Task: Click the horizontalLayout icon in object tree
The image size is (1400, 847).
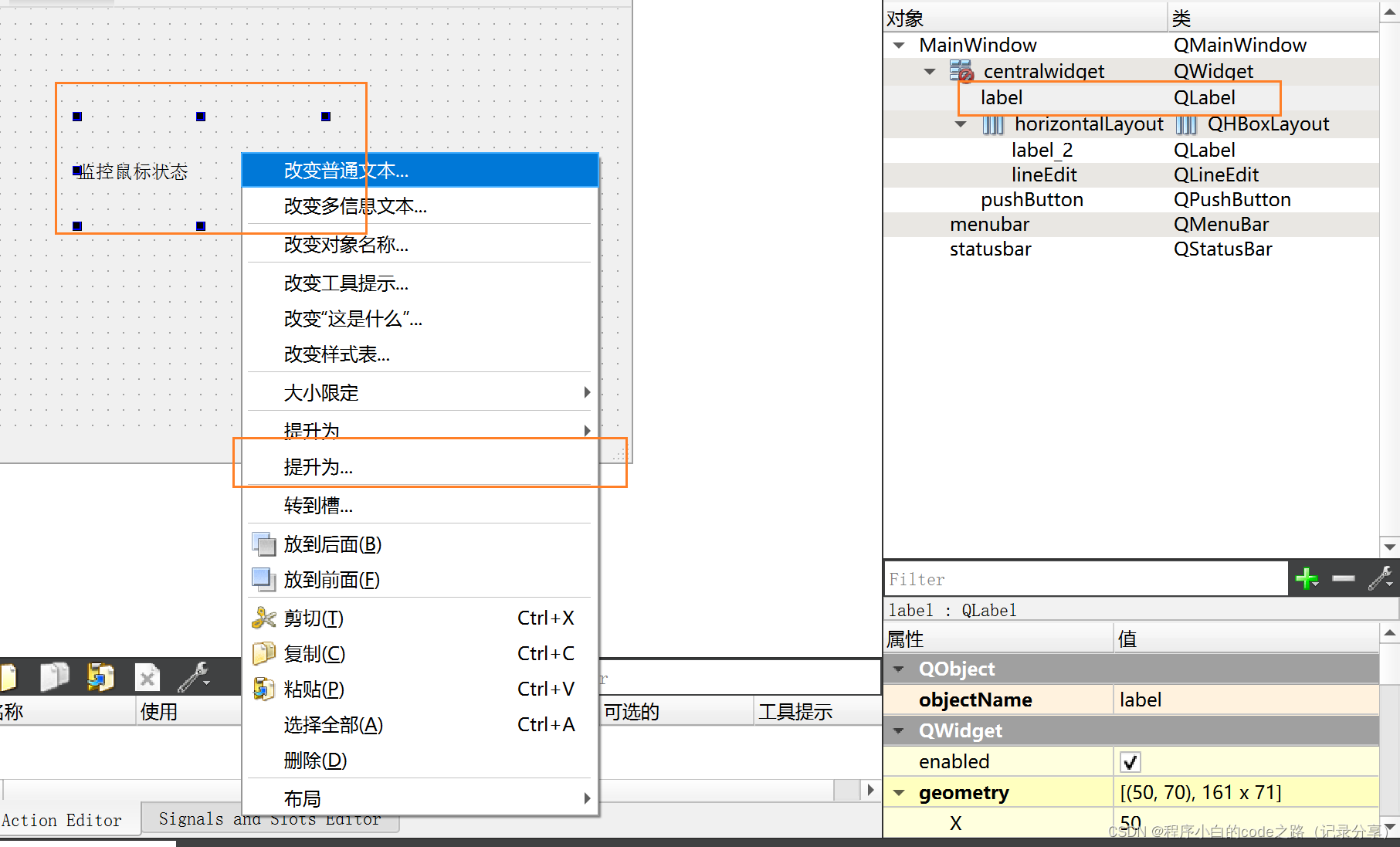Action: point(993,124)
